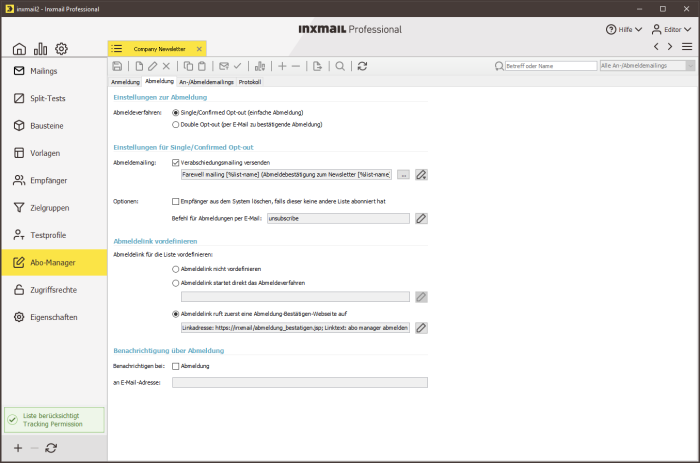Open the home view icon
The height and width of the screenshot is (463, 700).
(19, 49)
